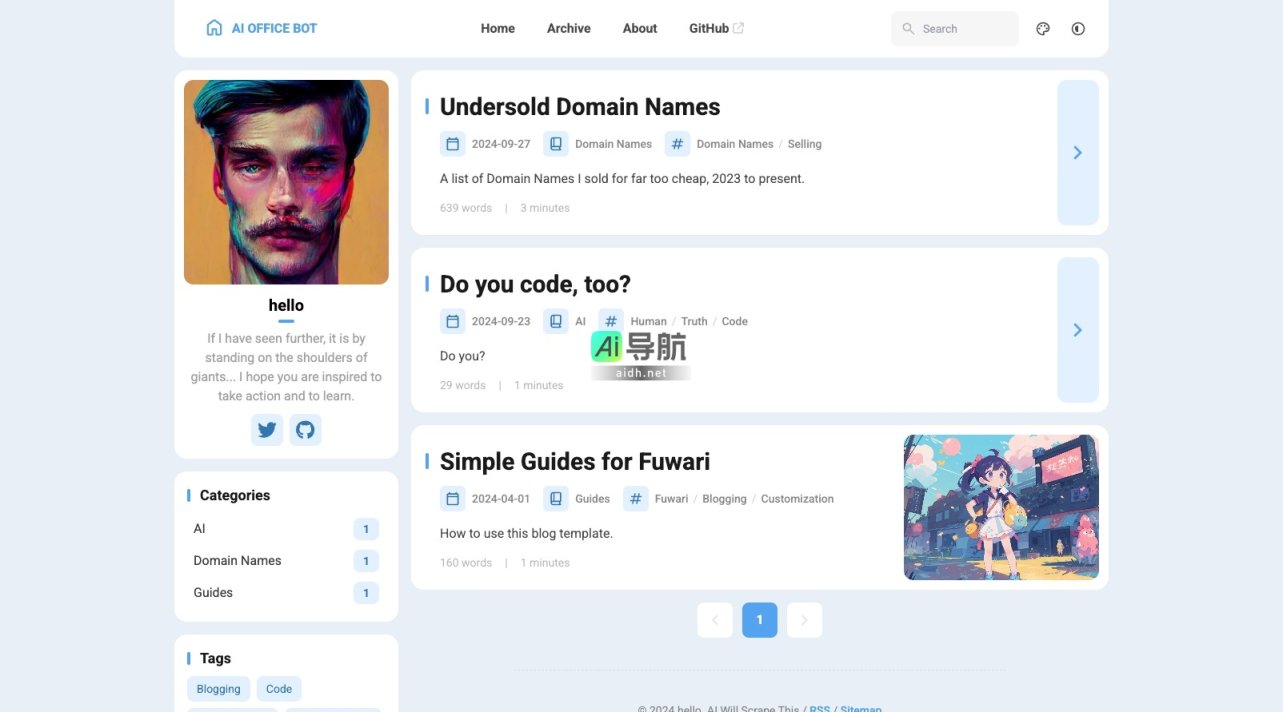Select the hashtag icon on 'Do you code, too?'
Viewport: 1283px width, 712px height.
point(611,320)
